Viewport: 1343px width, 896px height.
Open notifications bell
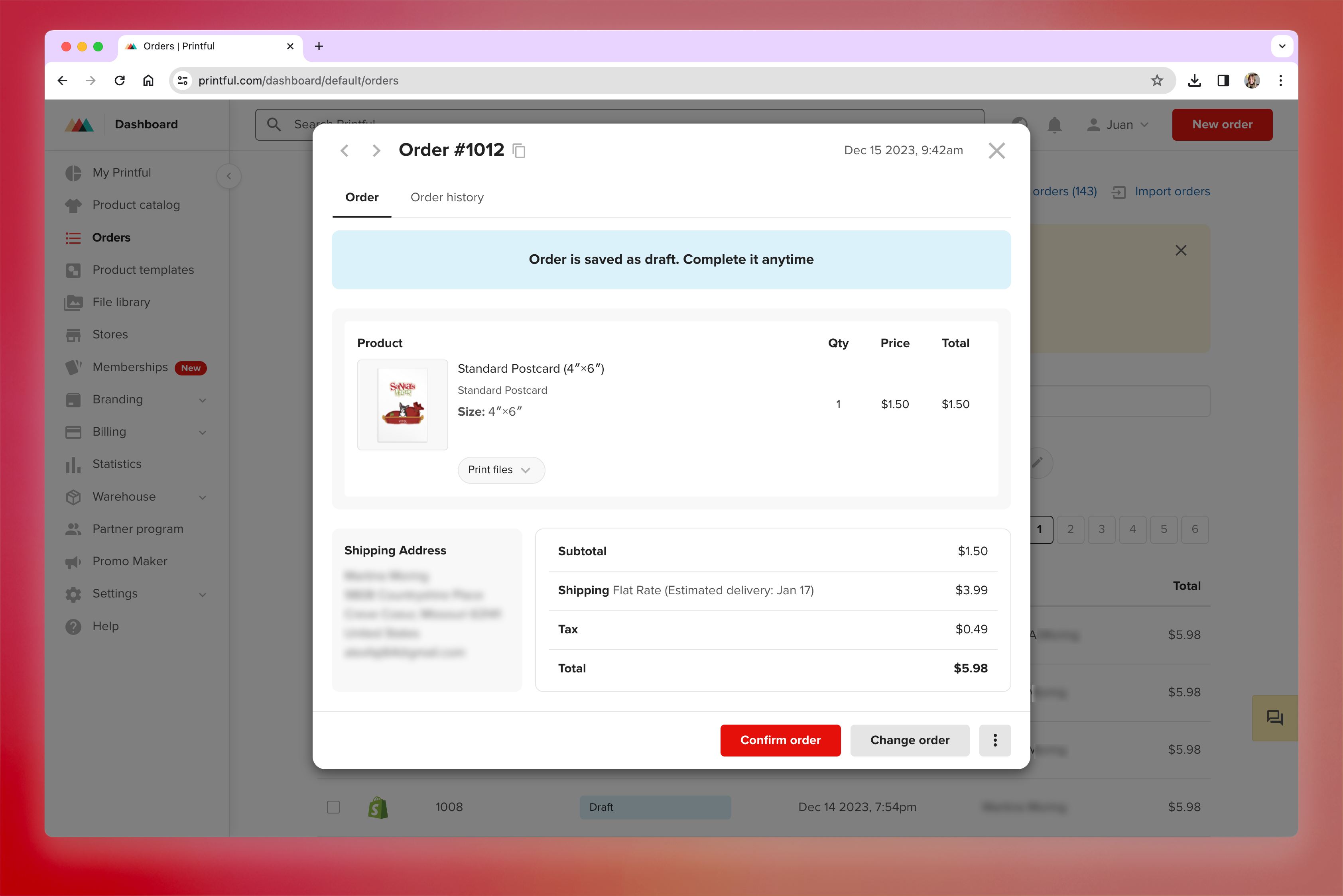click(x=1054, y=125)
